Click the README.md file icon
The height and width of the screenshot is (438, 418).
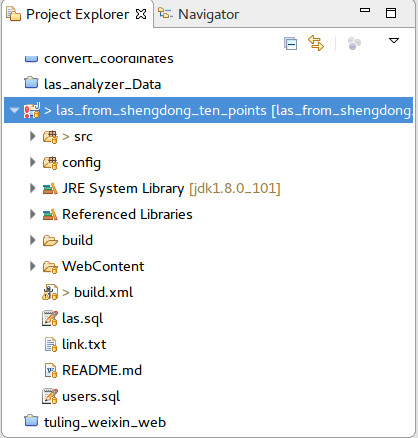click(x=51, y=370)
